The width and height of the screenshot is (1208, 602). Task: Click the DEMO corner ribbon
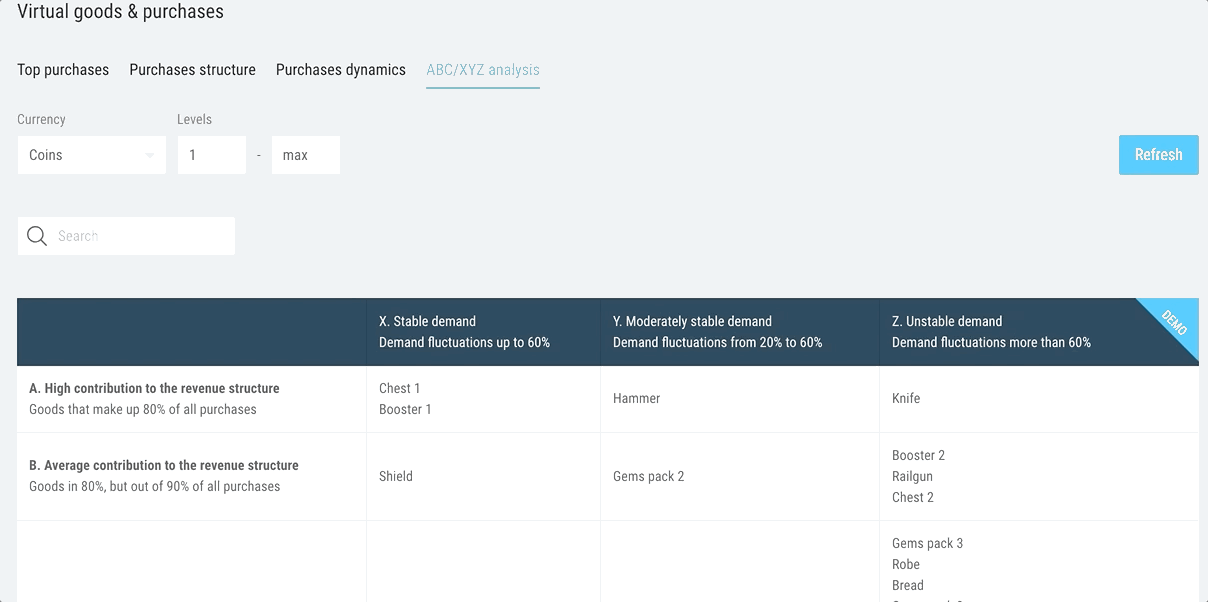pos(1173,323)
